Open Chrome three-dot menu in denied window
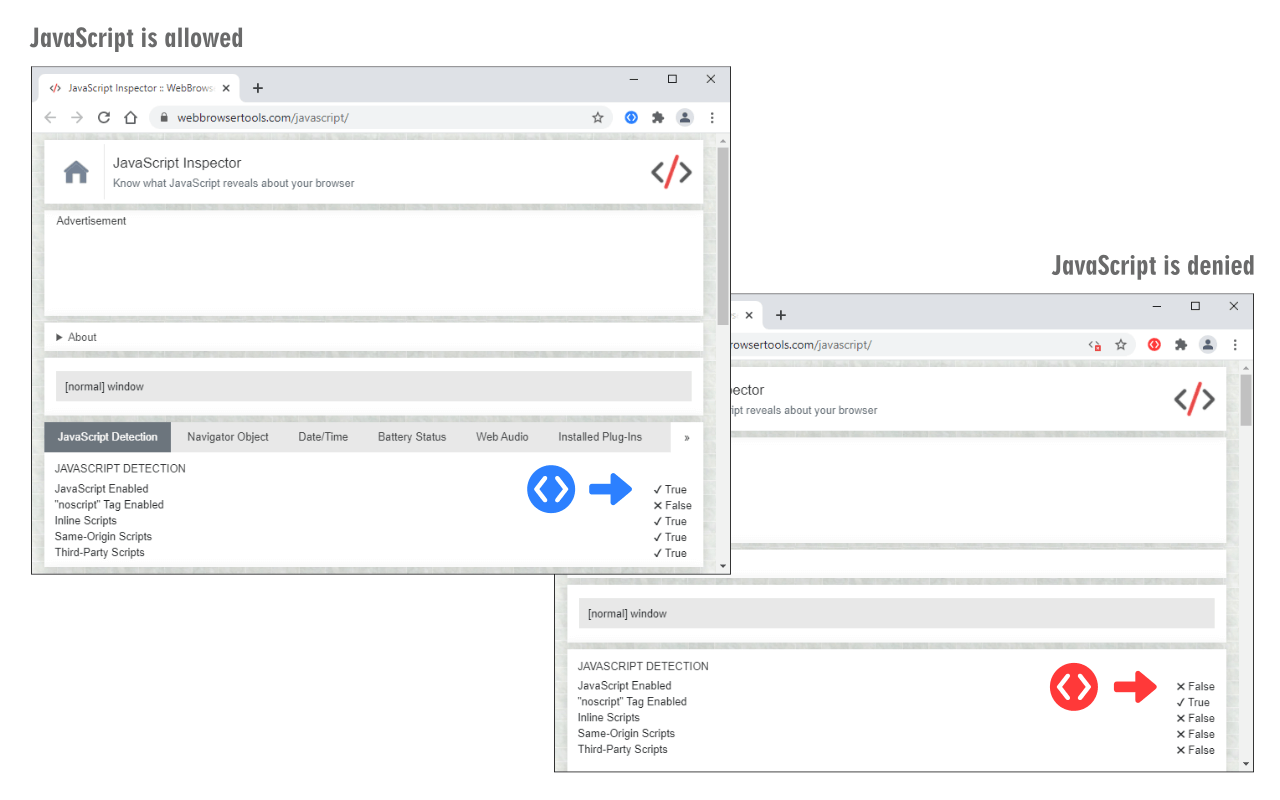1280x800 pixels. [x=1235, y=344]
